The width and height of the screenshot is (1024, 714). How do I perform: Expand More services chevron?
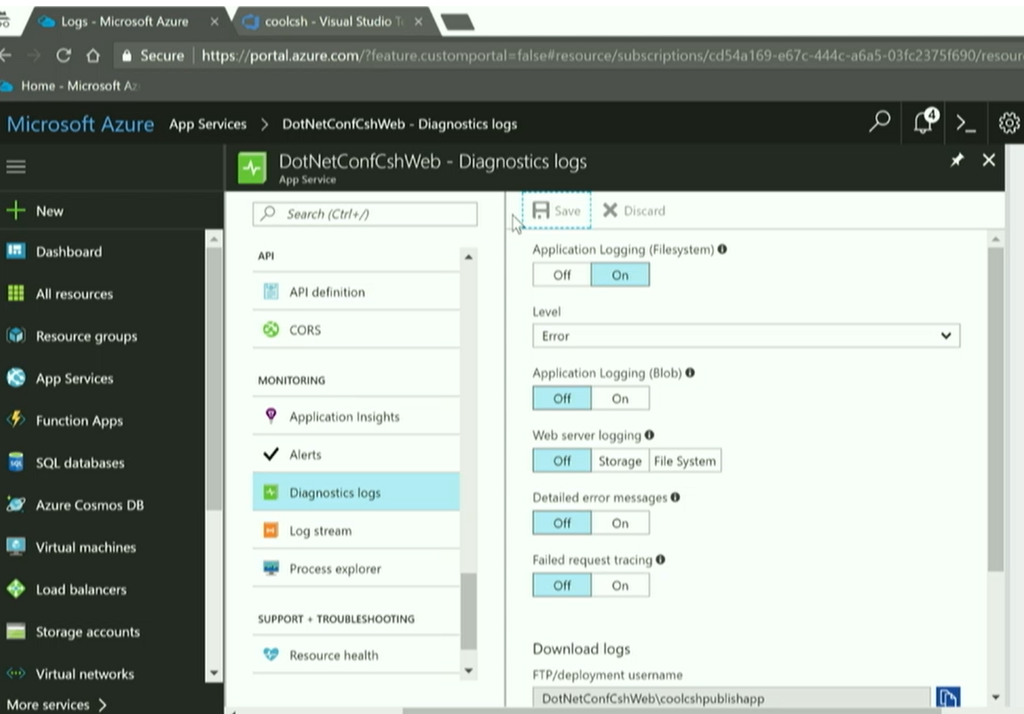(x=102, y=704)
